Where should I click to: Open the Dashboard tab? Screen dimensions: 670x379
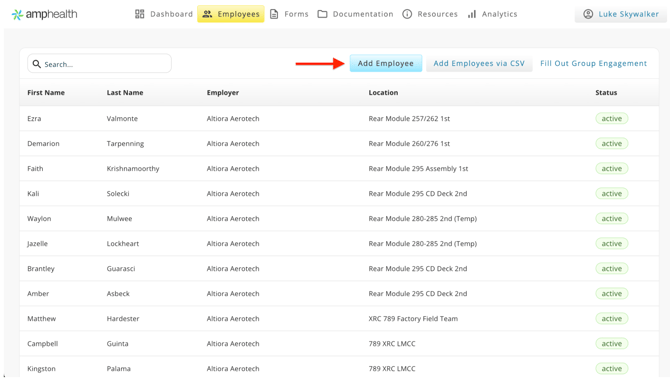pyautogui.click(x=164, y=14)
